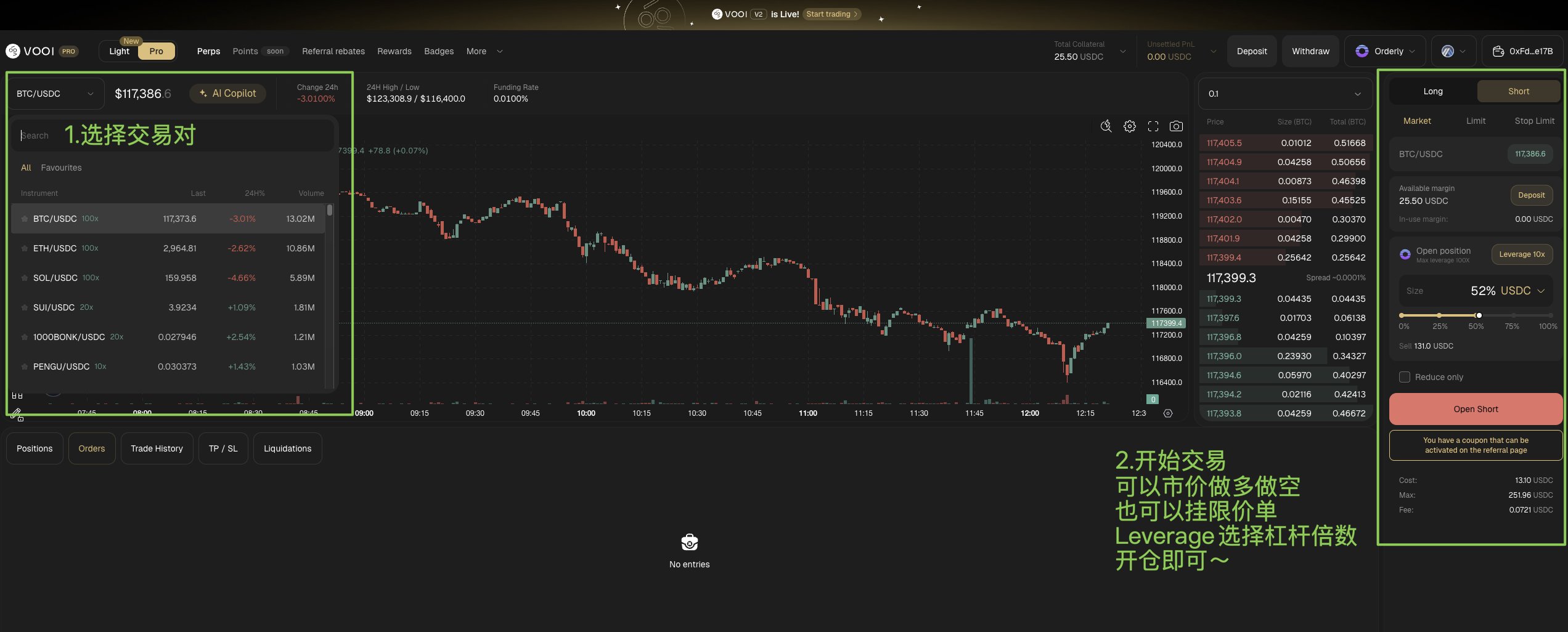Select the Limit order tab
The image size is (1568, 632).
(1476, 121)
